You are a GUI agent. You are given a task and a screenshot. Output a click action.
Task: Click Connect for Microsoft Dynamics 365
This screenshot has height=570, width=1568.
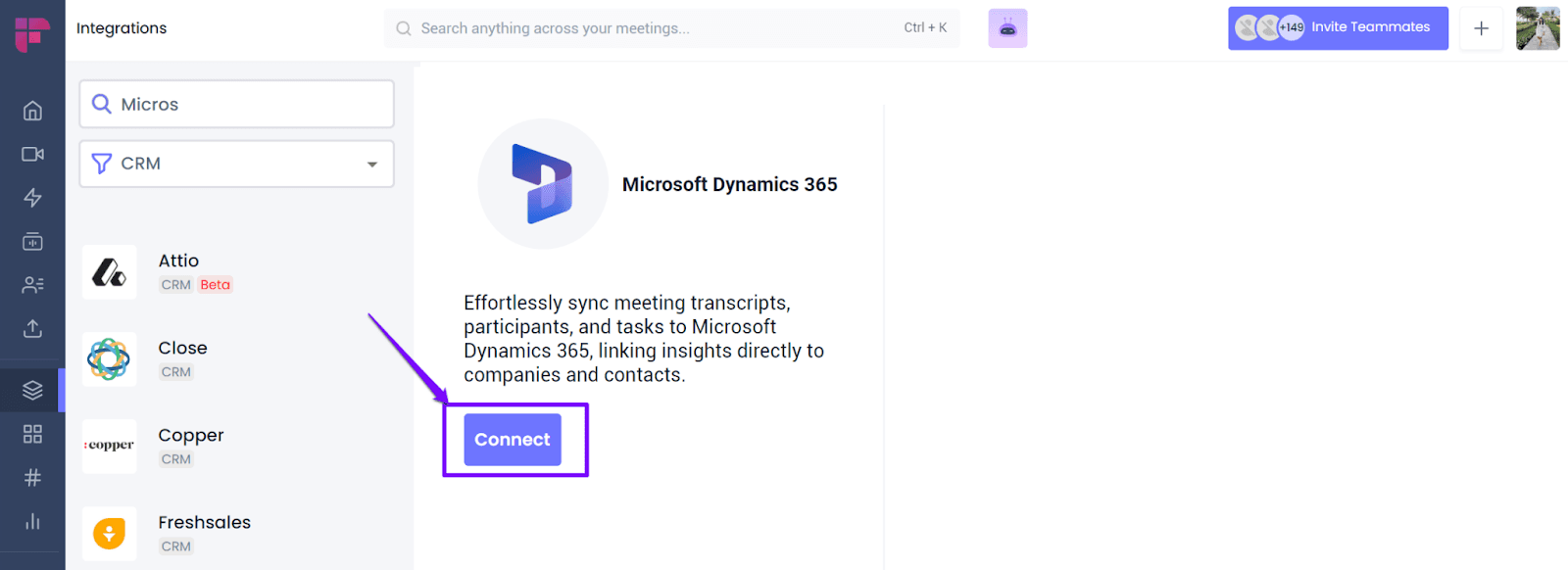point(513,440)
